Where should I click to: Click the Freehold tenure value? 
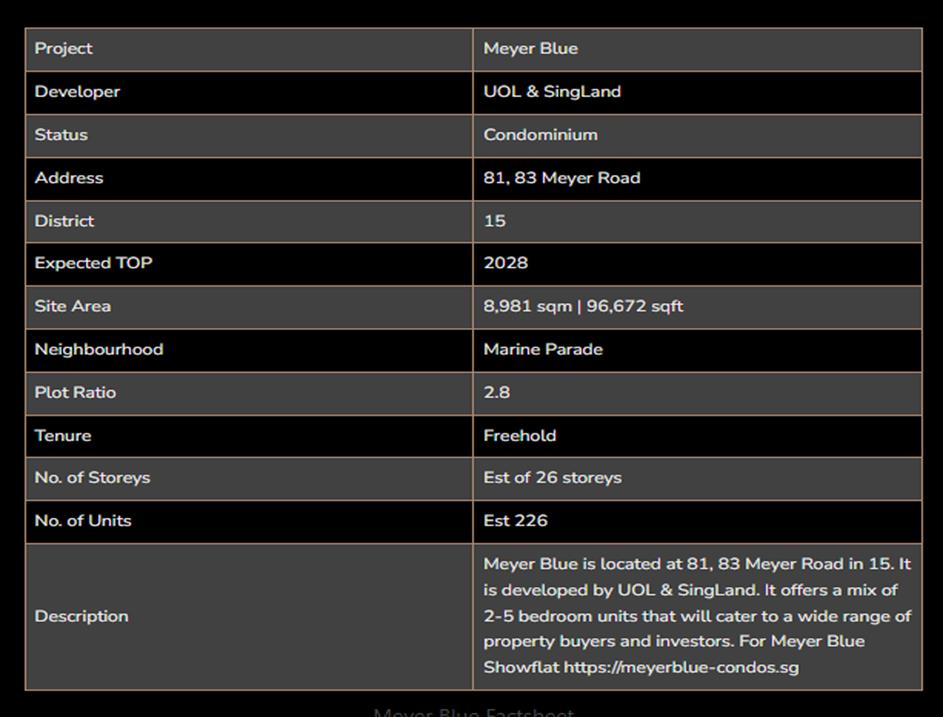click(x=520, y=435)
